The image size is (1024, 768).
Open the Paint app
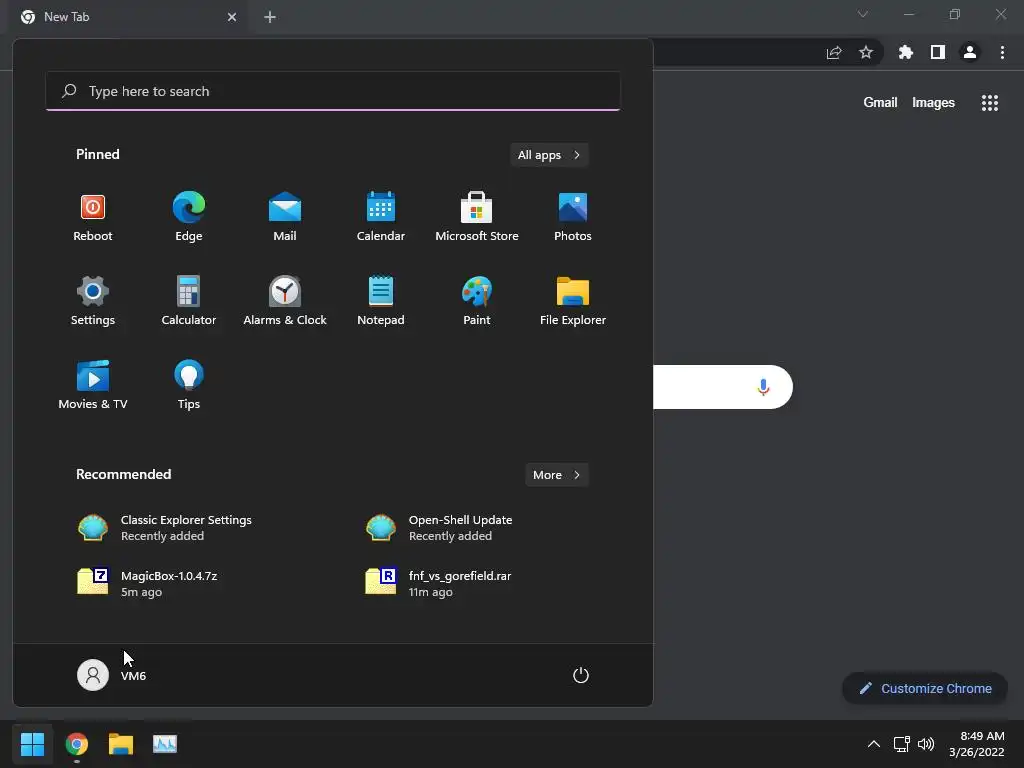tap(477, 301)
